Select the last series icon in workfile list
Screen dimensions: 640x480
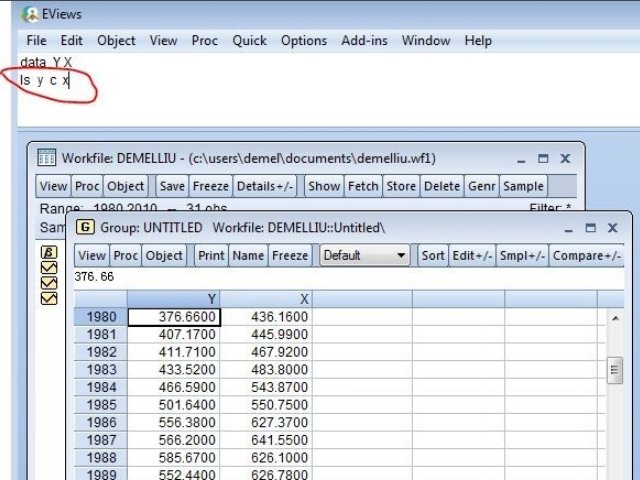pos(49,298)
